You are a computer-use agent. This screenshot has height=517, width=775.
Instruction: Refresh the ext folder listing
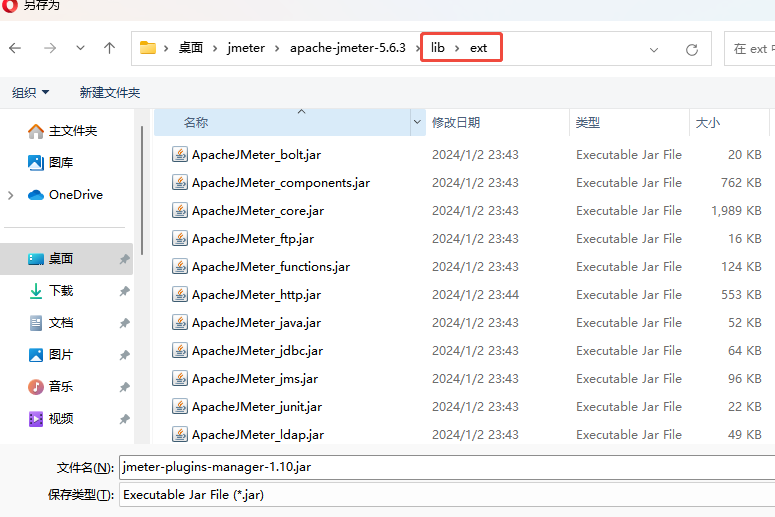click(692, 49)
